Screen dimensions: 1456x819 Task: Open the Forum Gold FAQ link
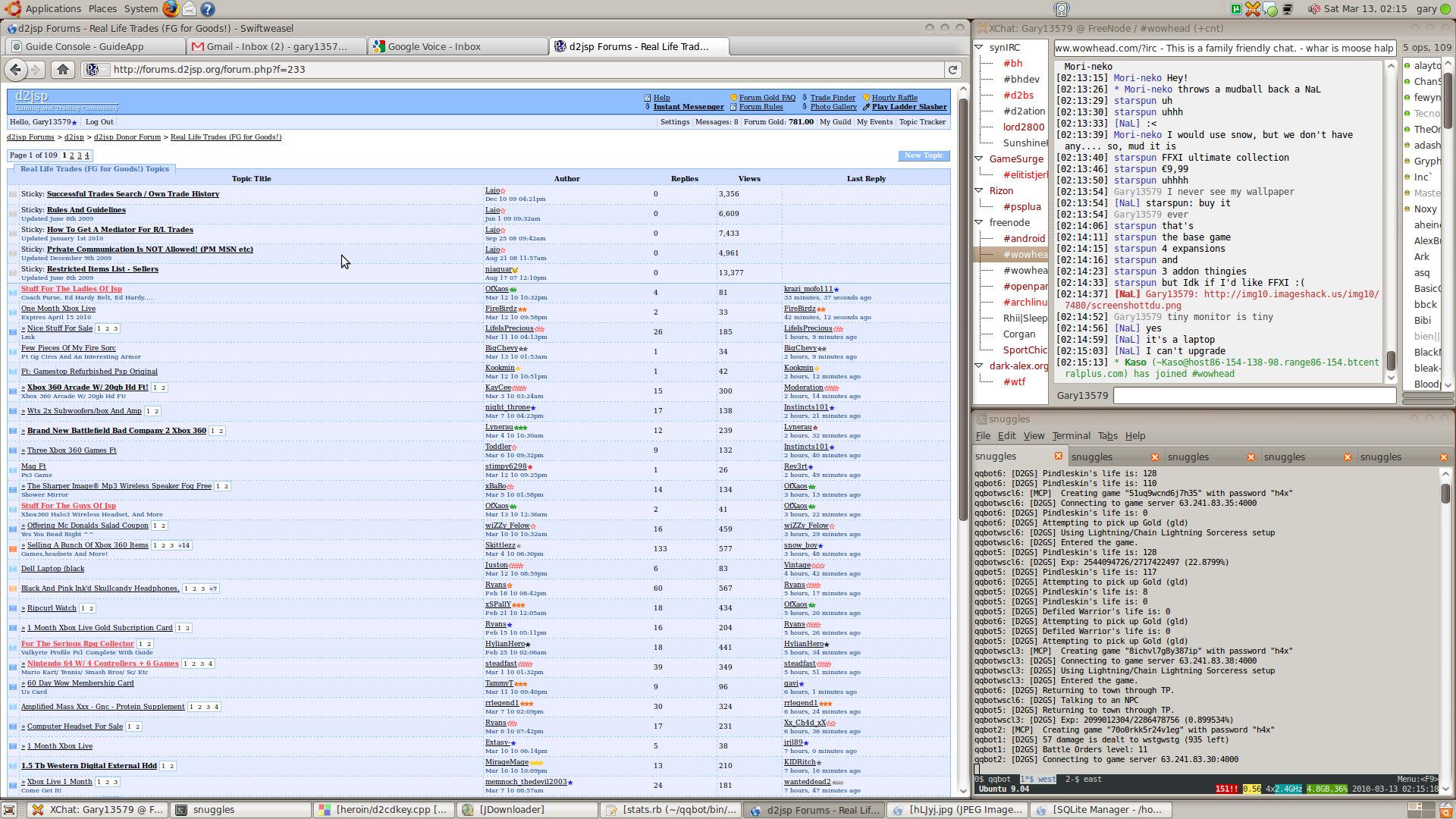tap(767, 98)
